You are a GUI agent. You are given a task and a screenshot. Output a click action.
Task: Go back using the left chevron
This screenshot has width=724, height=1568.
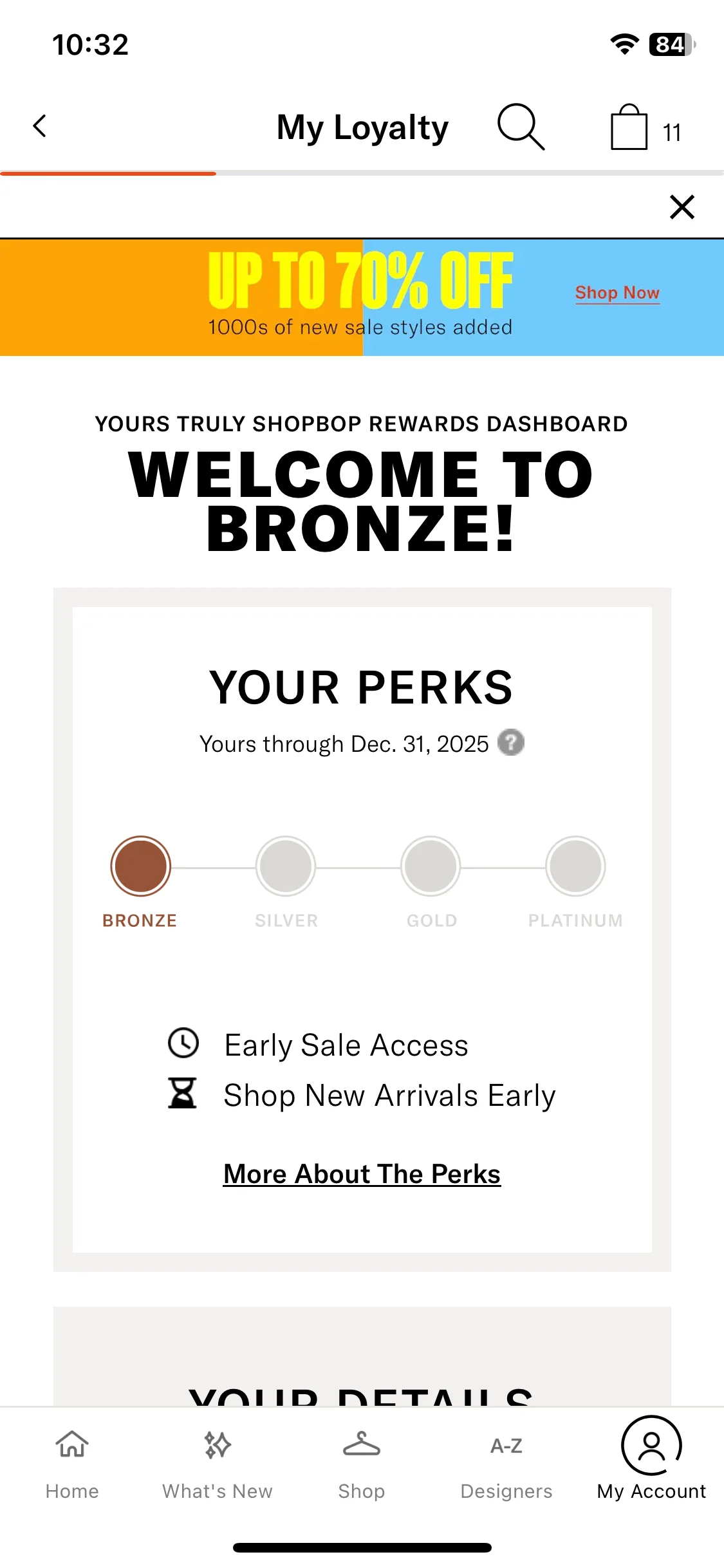tap(40, 126)
